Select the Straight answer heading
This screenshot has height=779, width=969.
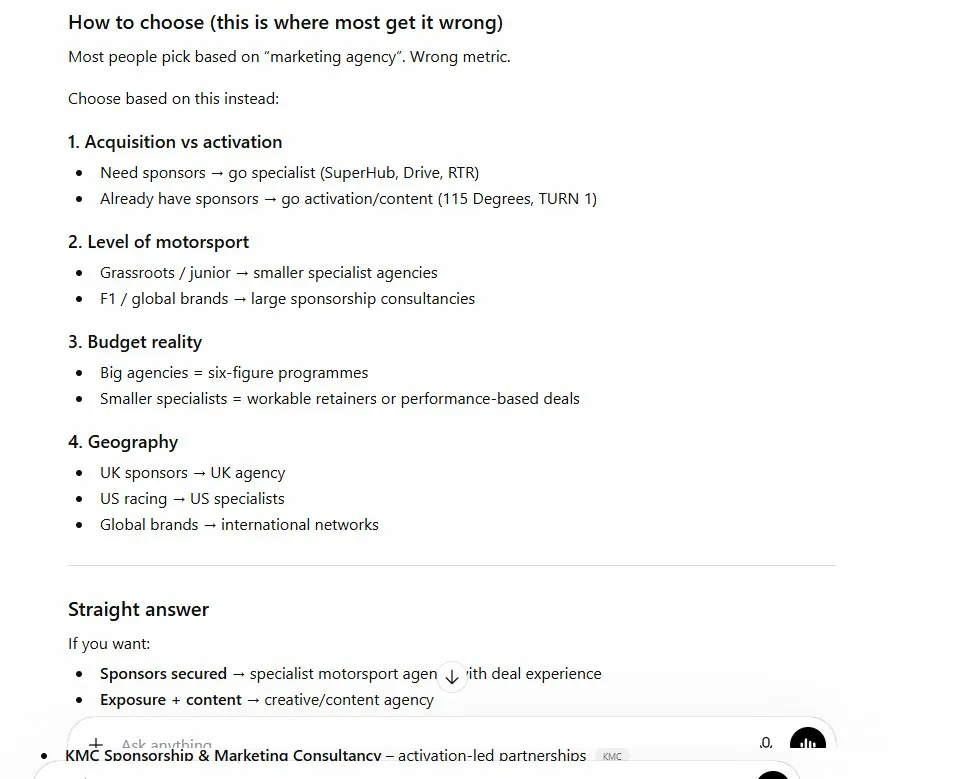[x=138, y=609]
